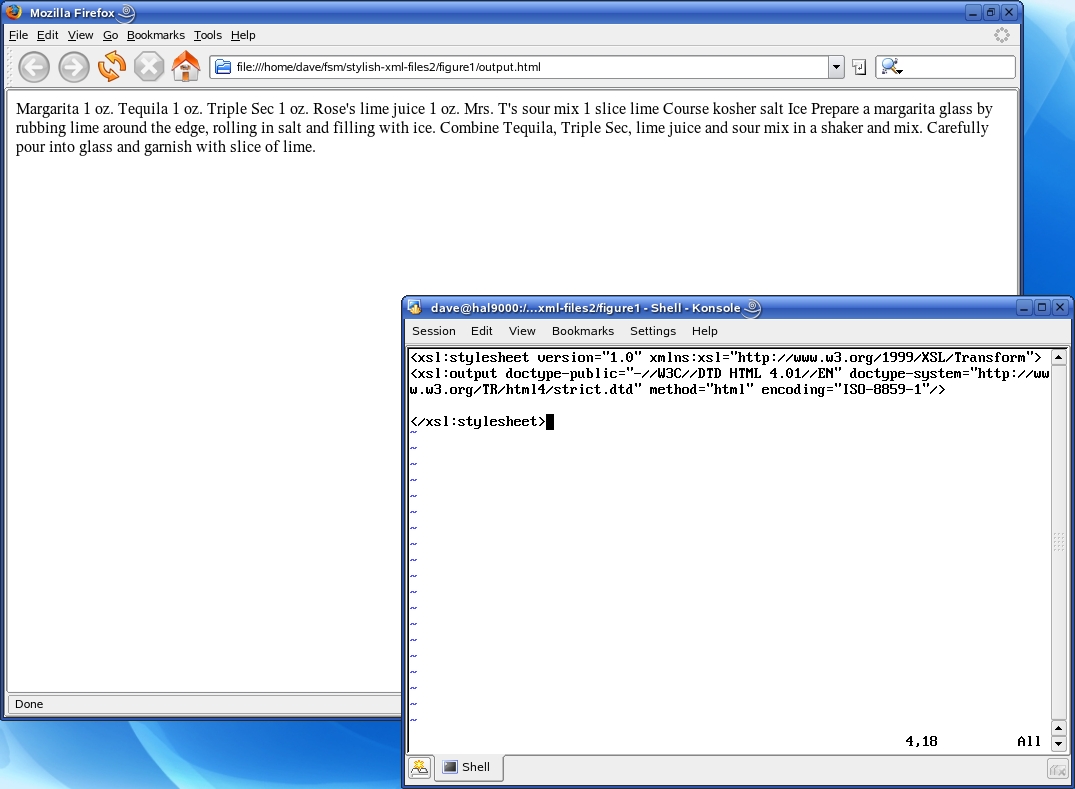Image resolution: width=1075 pixels, height=789 pixels.
Task: Click the Firefox logo in the title bar
Action: [x=14, y=12]
